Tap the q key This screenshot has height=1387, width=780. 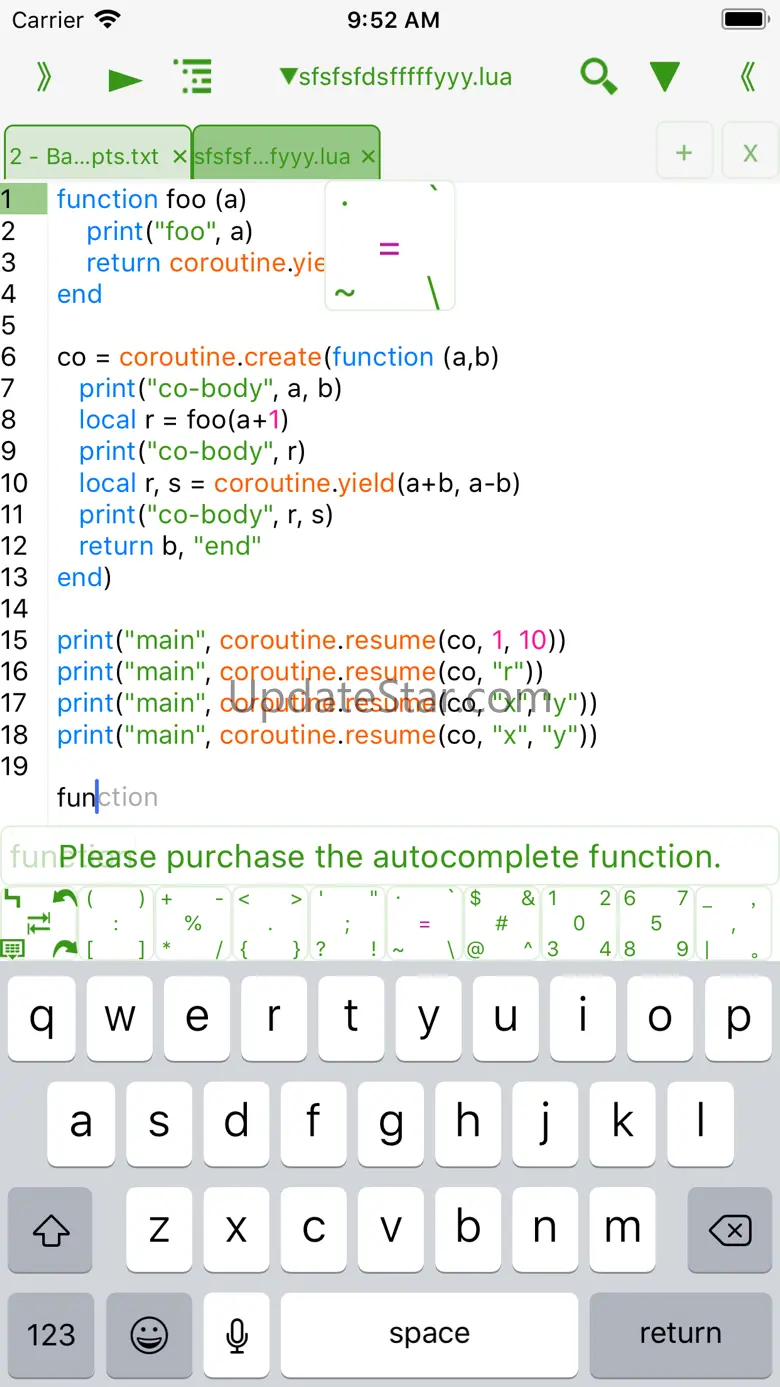(x=42, y=1017)
